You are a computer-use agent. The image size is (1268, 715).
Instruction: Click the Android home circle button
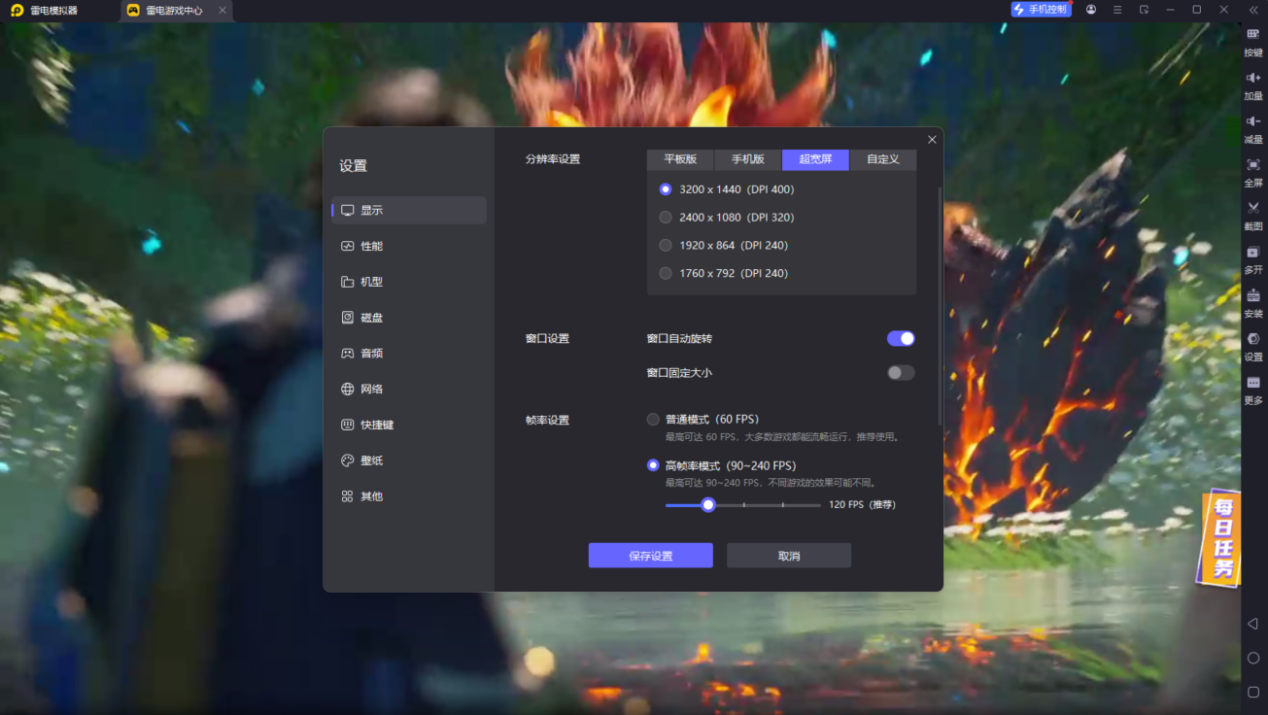[1253, 658]
